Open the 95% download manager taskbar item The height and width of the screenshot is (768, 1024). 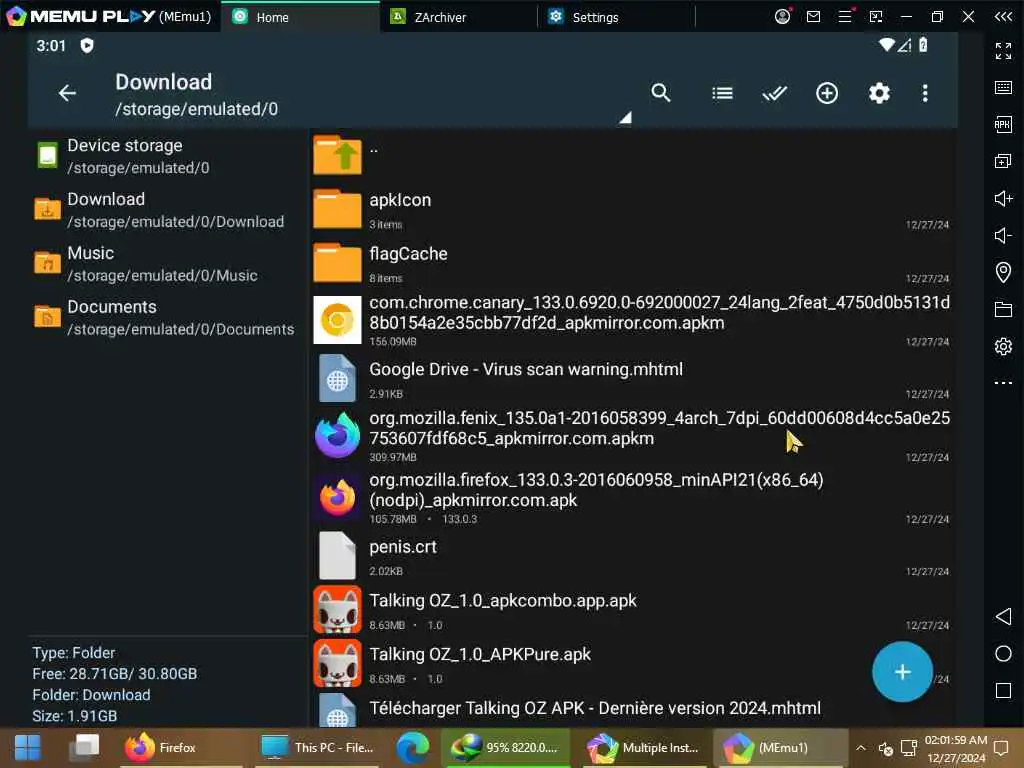[506, 748]
